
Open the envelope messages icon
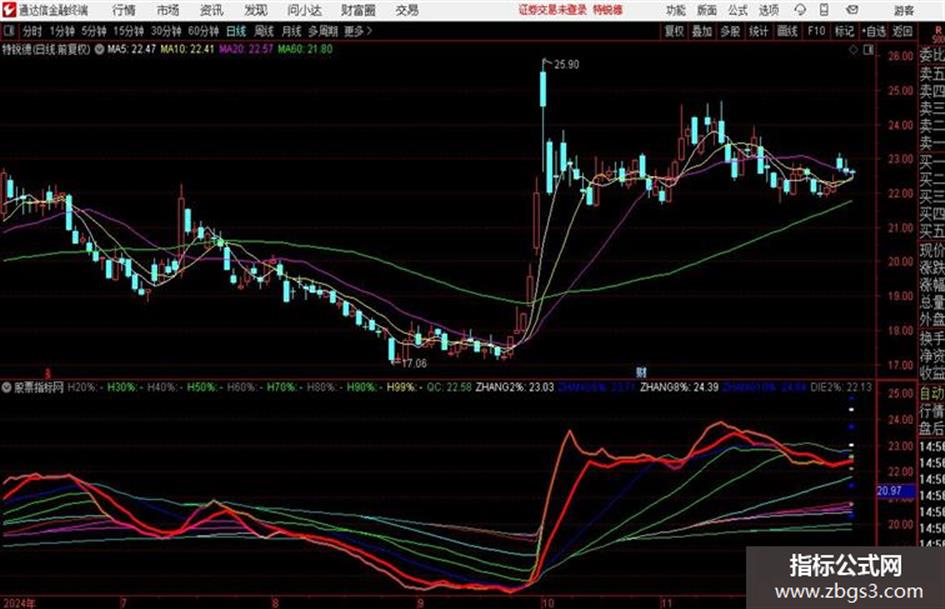(852, 10)
